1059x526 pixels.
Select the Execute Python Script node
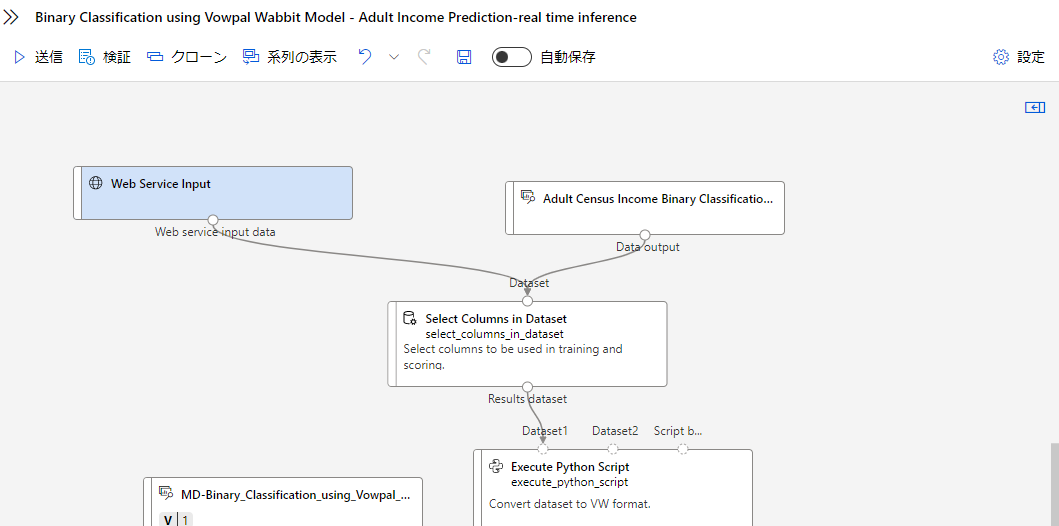[x=612, y=485]
